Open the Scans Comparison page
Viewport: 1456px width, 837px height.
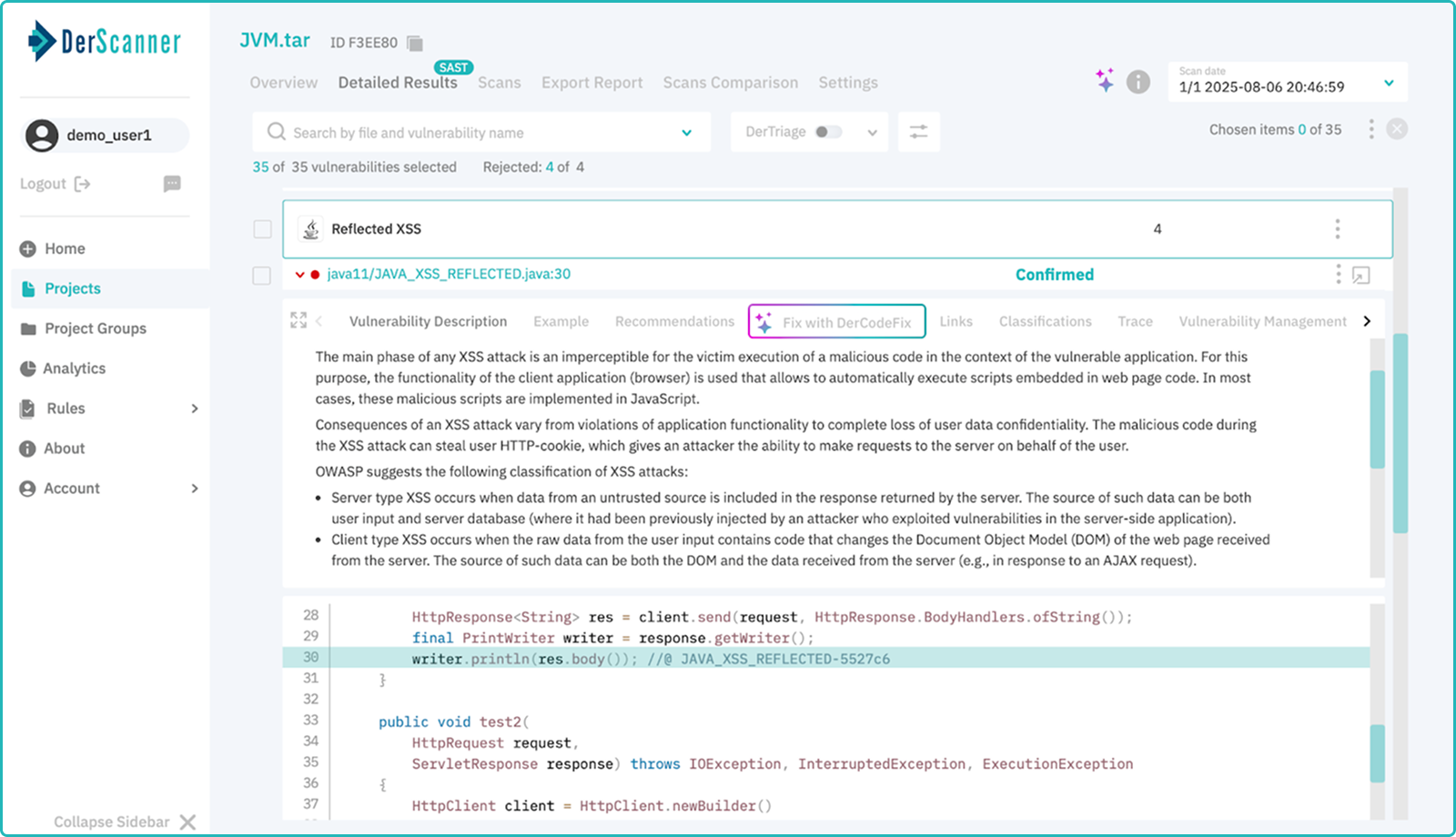coord(730,82)
